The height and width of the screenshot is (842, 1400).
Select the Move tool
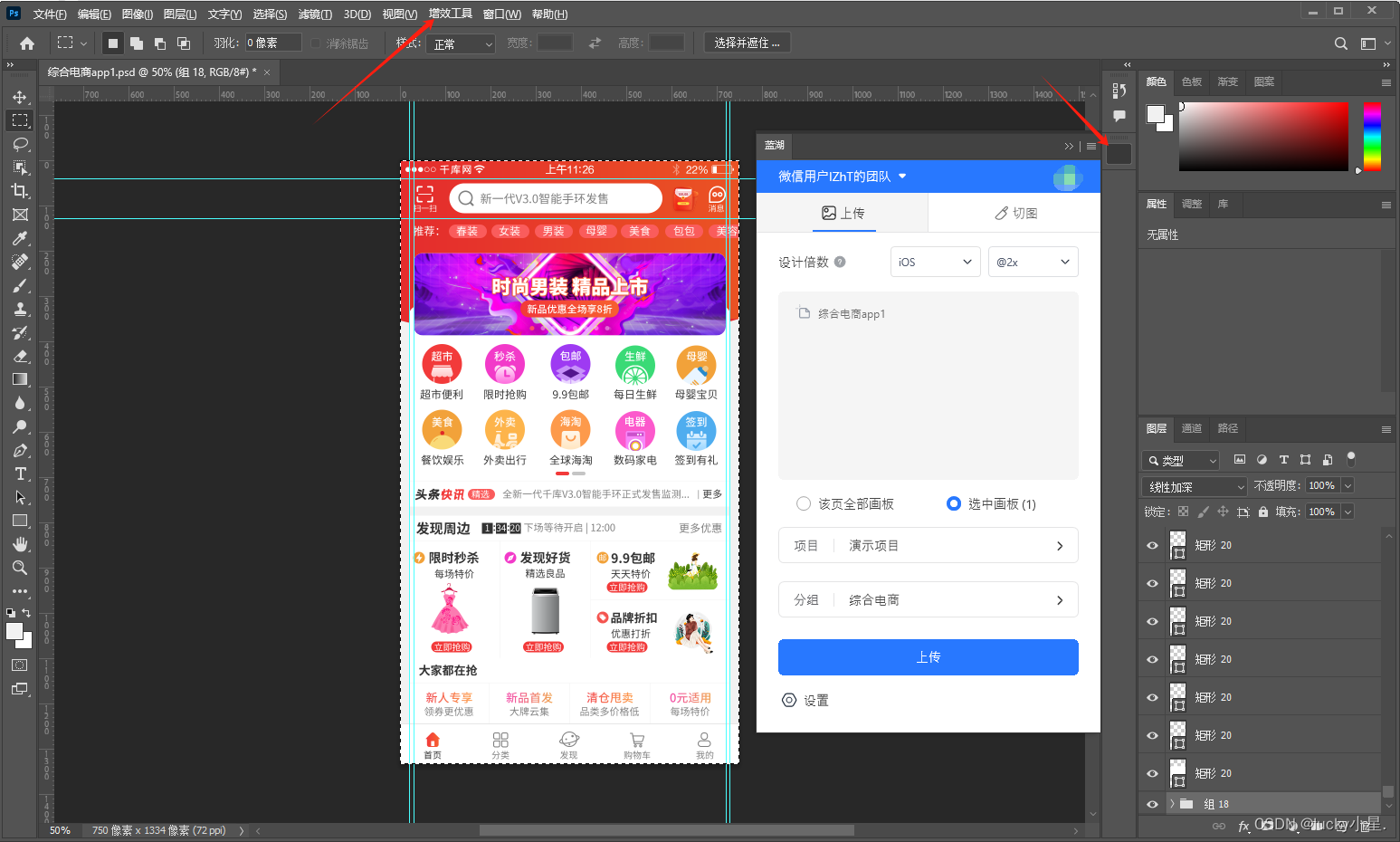coord(20,97)
